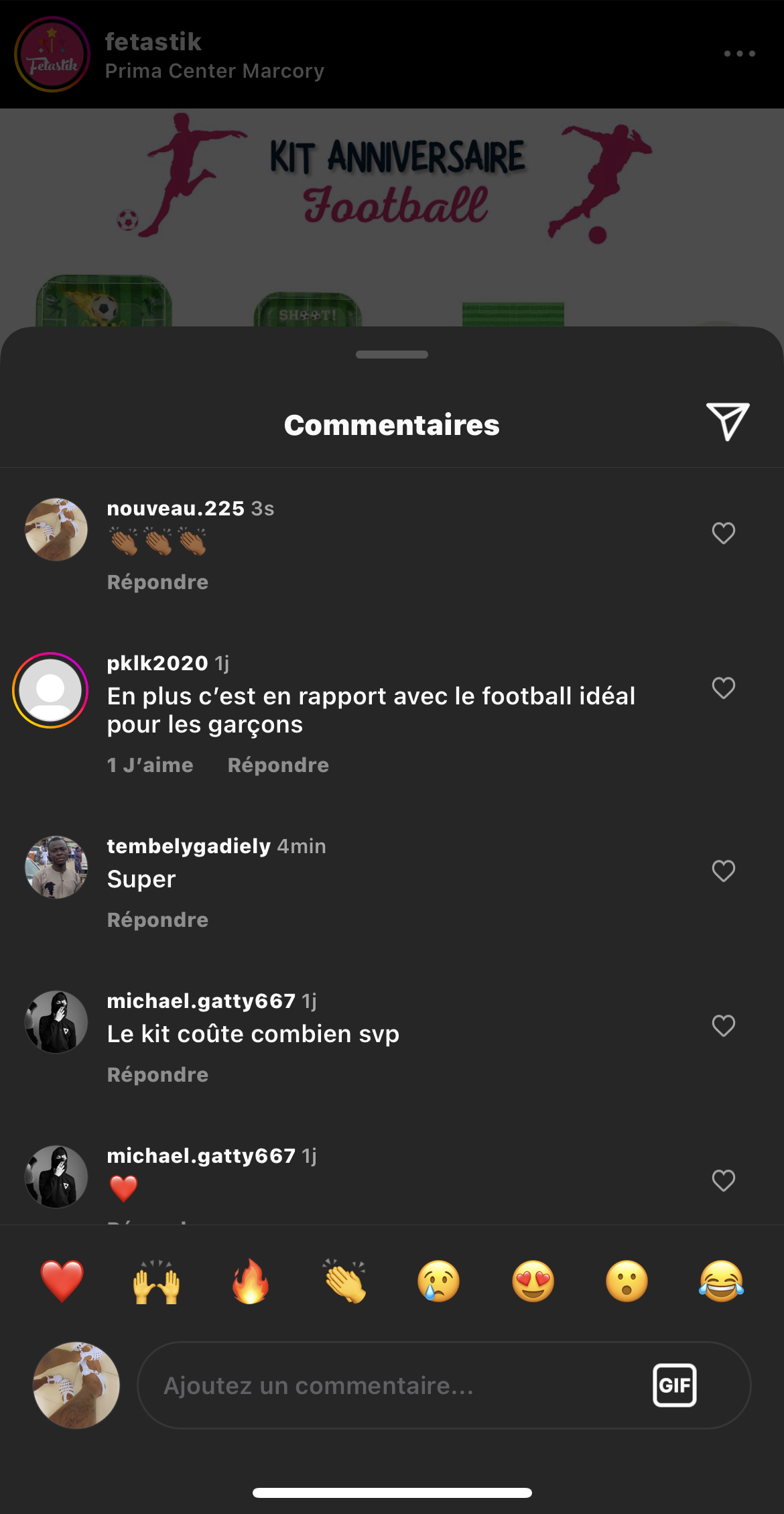Insert the heart-eyes quick emoji
Viewport: 784px width, 1514px height.
pyautogui.click(x=533, y=1281)
